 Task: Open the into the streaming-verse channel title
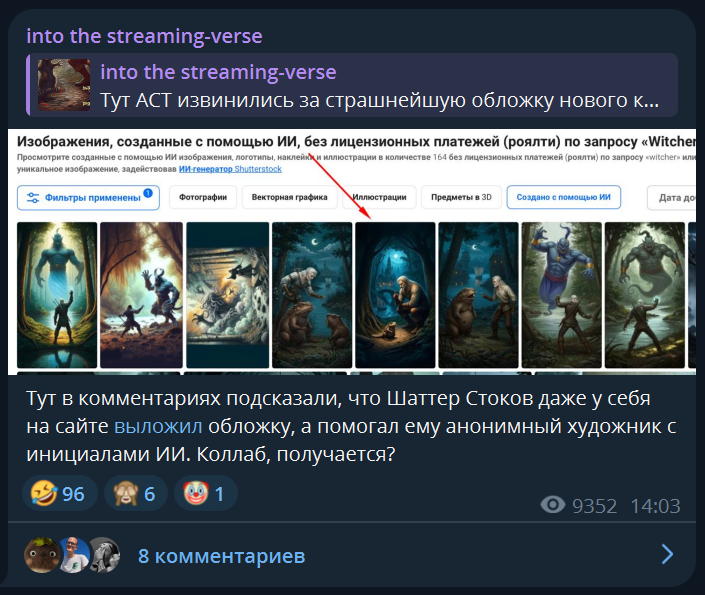click(x=144, y=36)
